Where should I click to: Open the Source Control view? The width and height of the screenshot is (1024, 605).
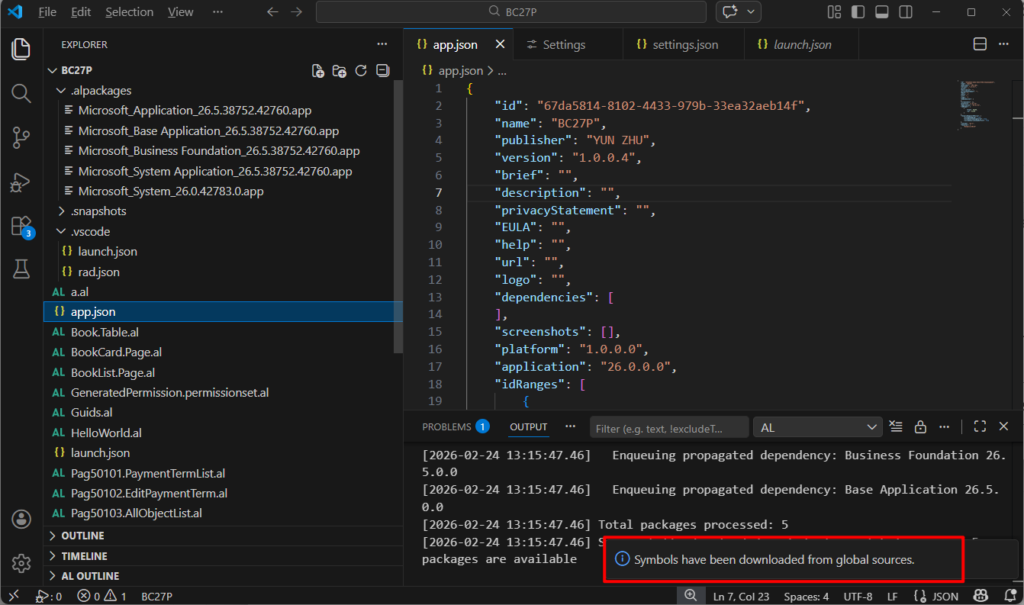click(21, 138)
